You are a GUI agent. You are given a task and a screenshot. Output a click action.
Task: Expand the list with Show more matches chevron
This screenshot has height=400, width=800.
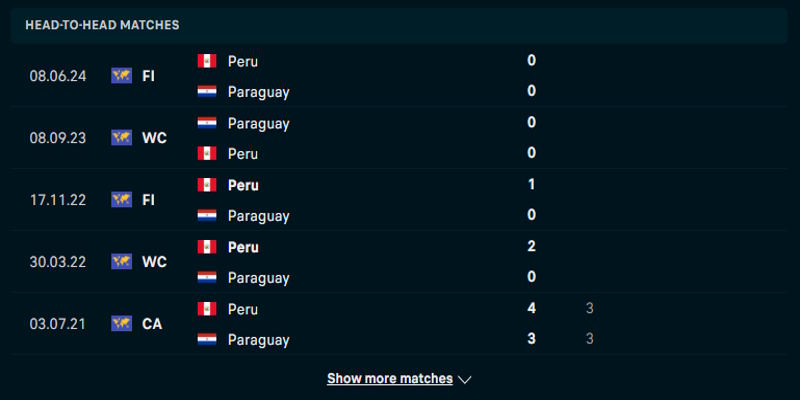pyautogui.click(x=464, y=380)
